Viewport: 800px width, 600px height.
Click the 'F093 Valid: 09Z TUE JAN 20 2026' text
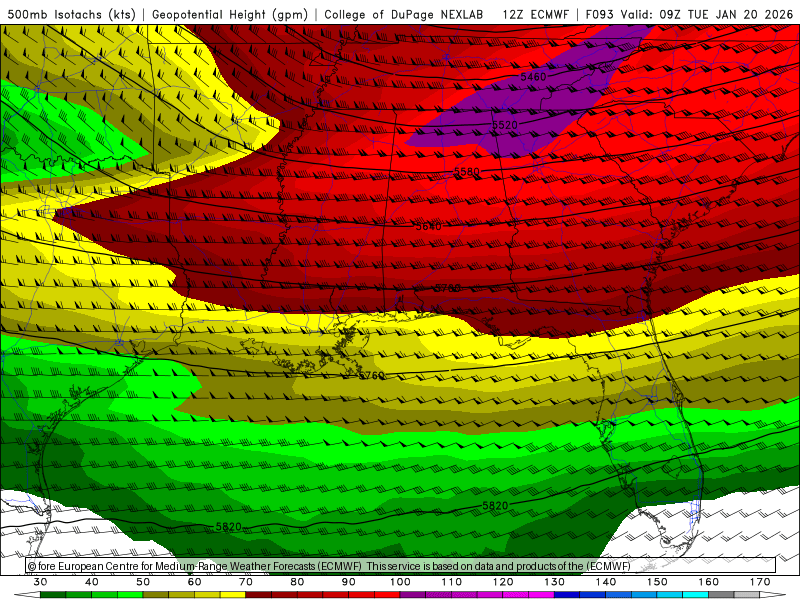pyautogui.click(x=689, y=14)
